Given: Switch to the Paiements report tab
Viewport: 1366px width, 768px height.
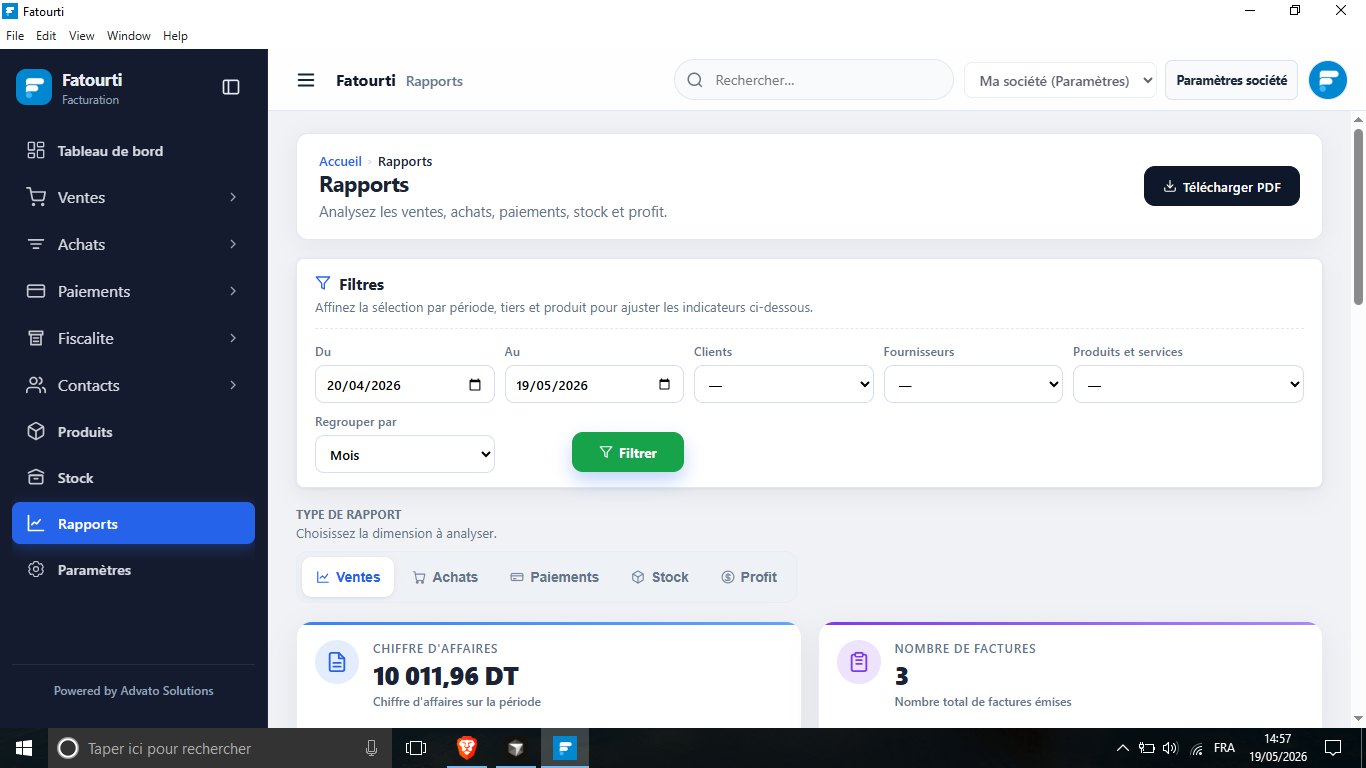Looking at the screenshot, I should 554,577.
